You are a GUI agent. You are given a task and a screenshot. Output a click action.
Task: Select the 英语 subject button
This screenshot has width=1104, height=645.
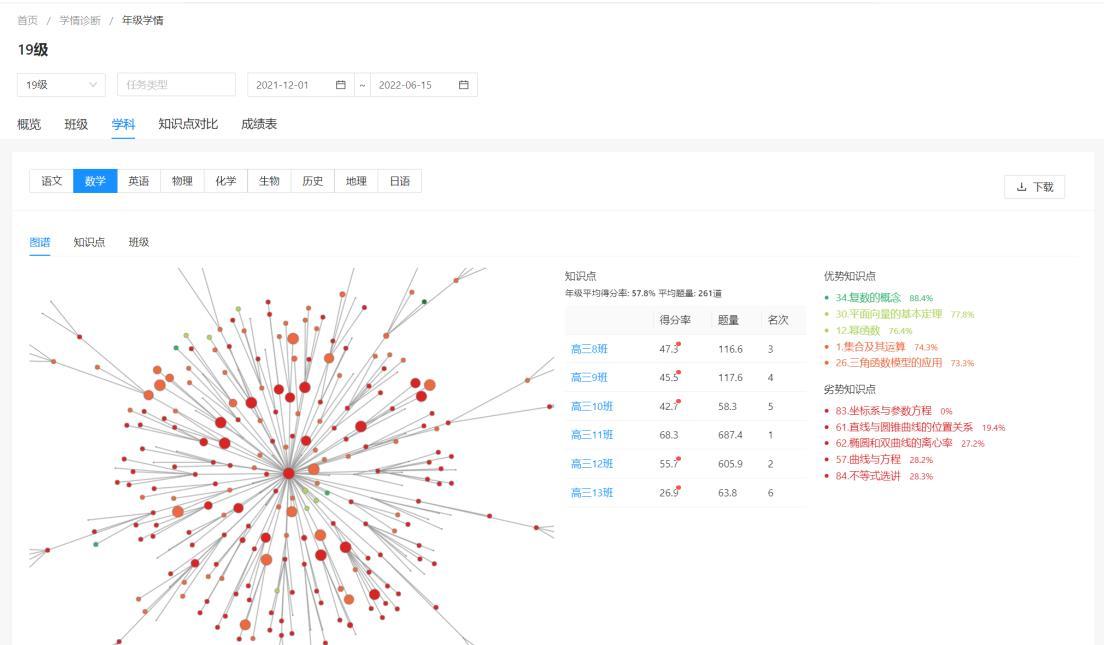[x=139, y=181]
